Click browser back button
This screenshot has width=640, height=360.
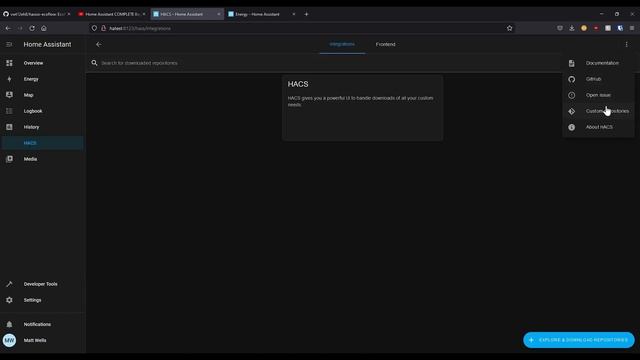pyautogui.click(x=8, y=28)
